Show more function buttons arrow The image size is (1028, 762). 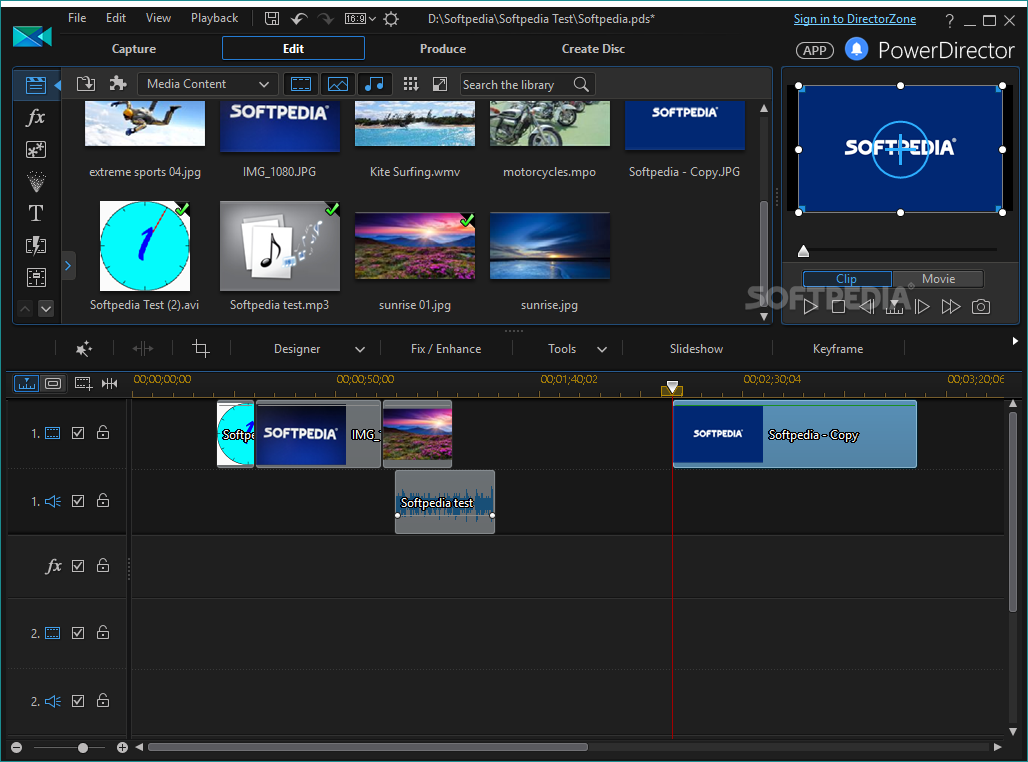pos(1015,341)
